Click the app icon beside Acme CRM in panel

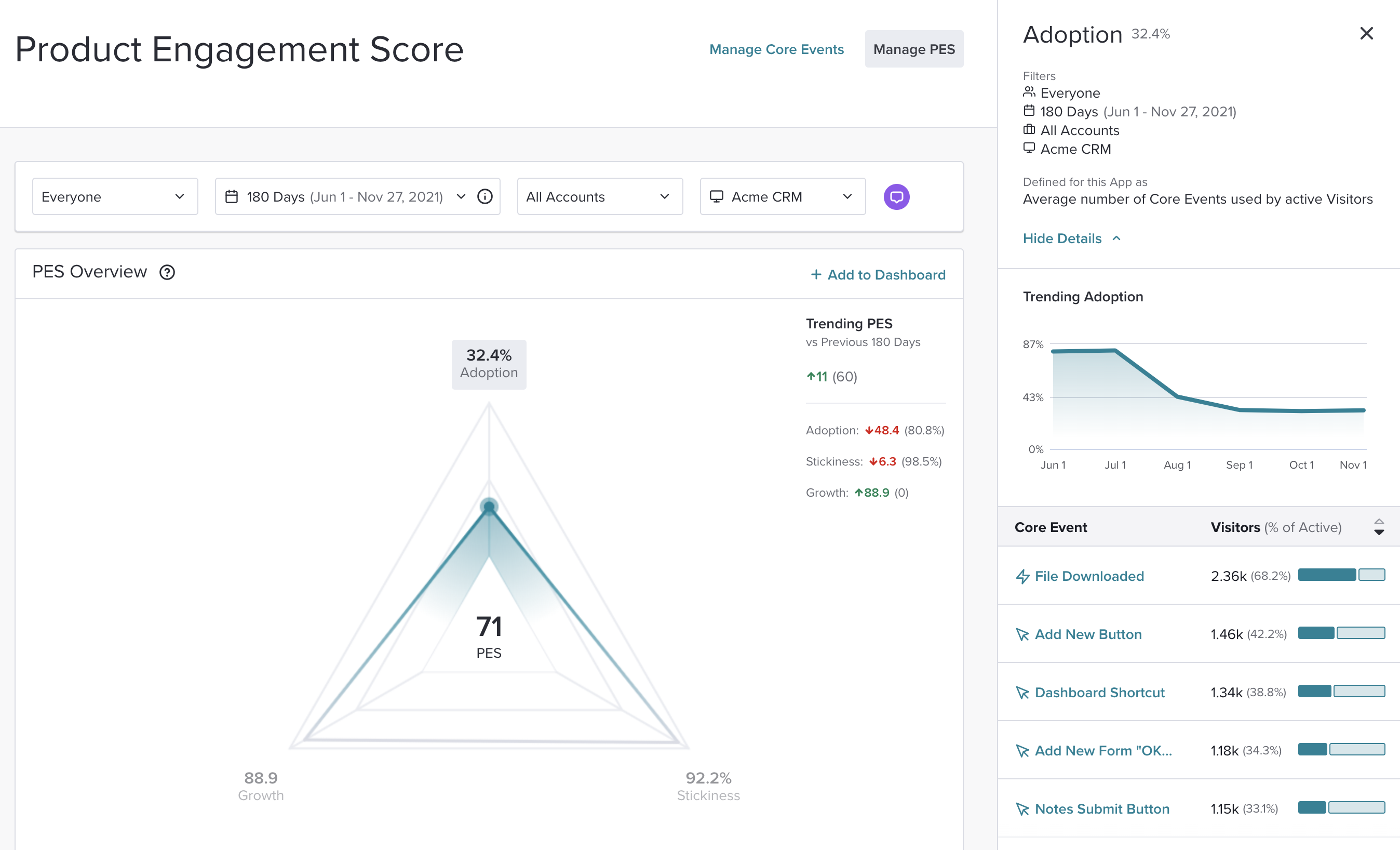(x=1029, y=148)
